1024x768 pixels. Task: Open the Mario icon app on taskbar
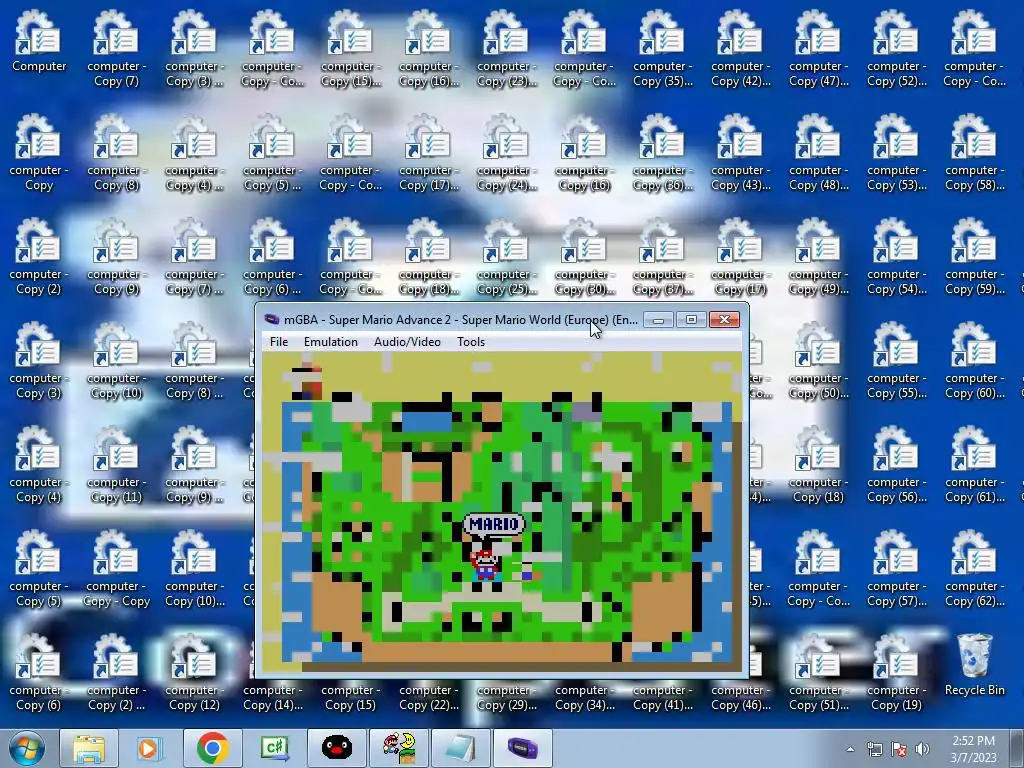[x=398, y=748]
